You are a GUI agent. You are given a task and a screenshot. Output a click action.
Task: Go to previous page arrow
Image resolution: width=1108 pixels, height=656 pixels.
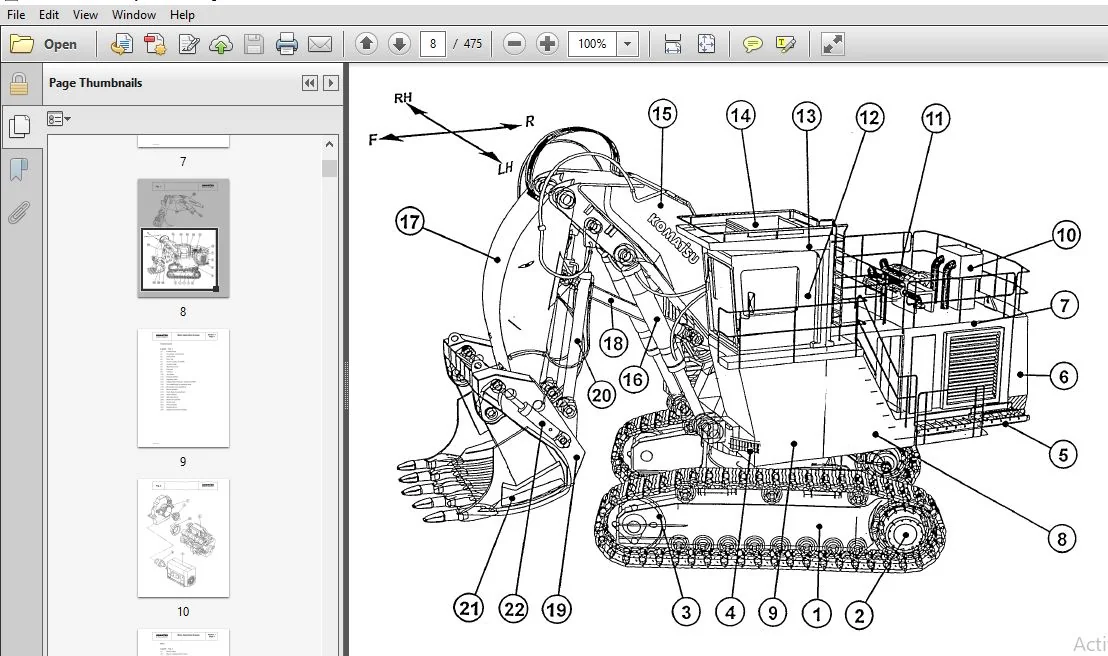point(366,44)
